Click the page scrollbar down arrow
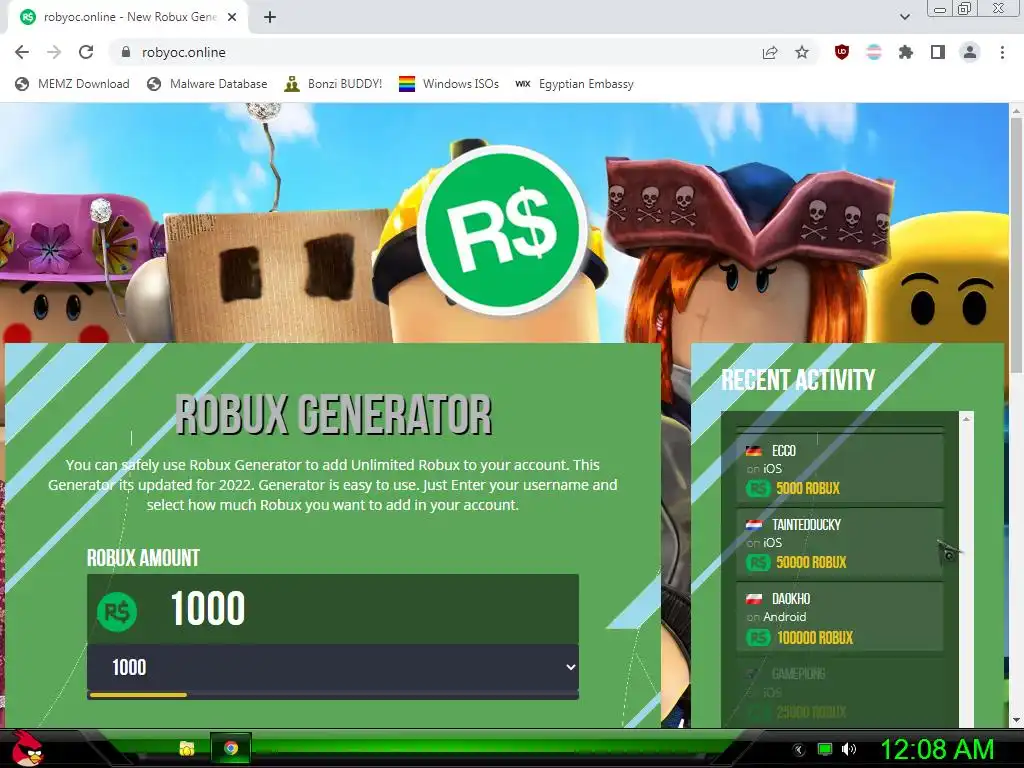The image size is (1024, 768). (1016, 720)
